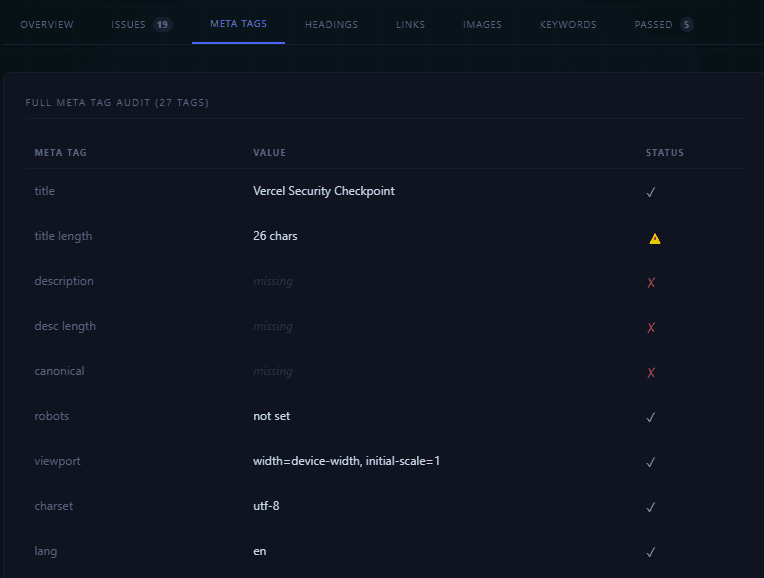Open the Links tab
This screenshot has height=578, width=764.
(410, 24)
